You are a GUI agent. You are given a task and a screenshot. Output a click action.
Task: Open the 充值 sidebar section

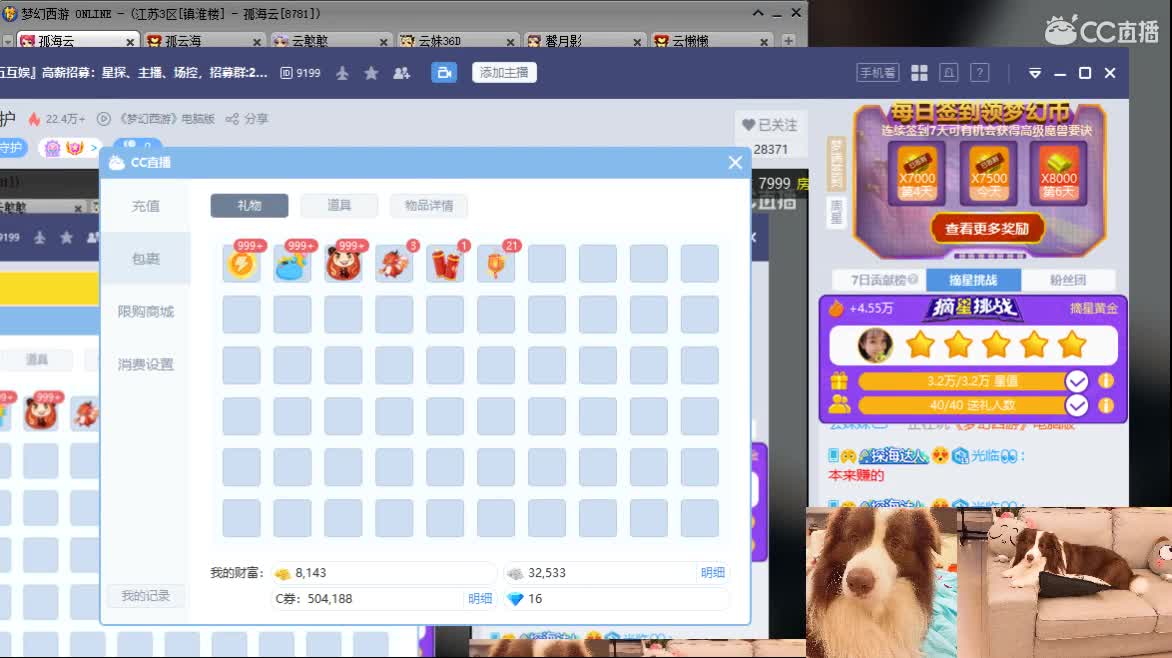click(145, 206)
